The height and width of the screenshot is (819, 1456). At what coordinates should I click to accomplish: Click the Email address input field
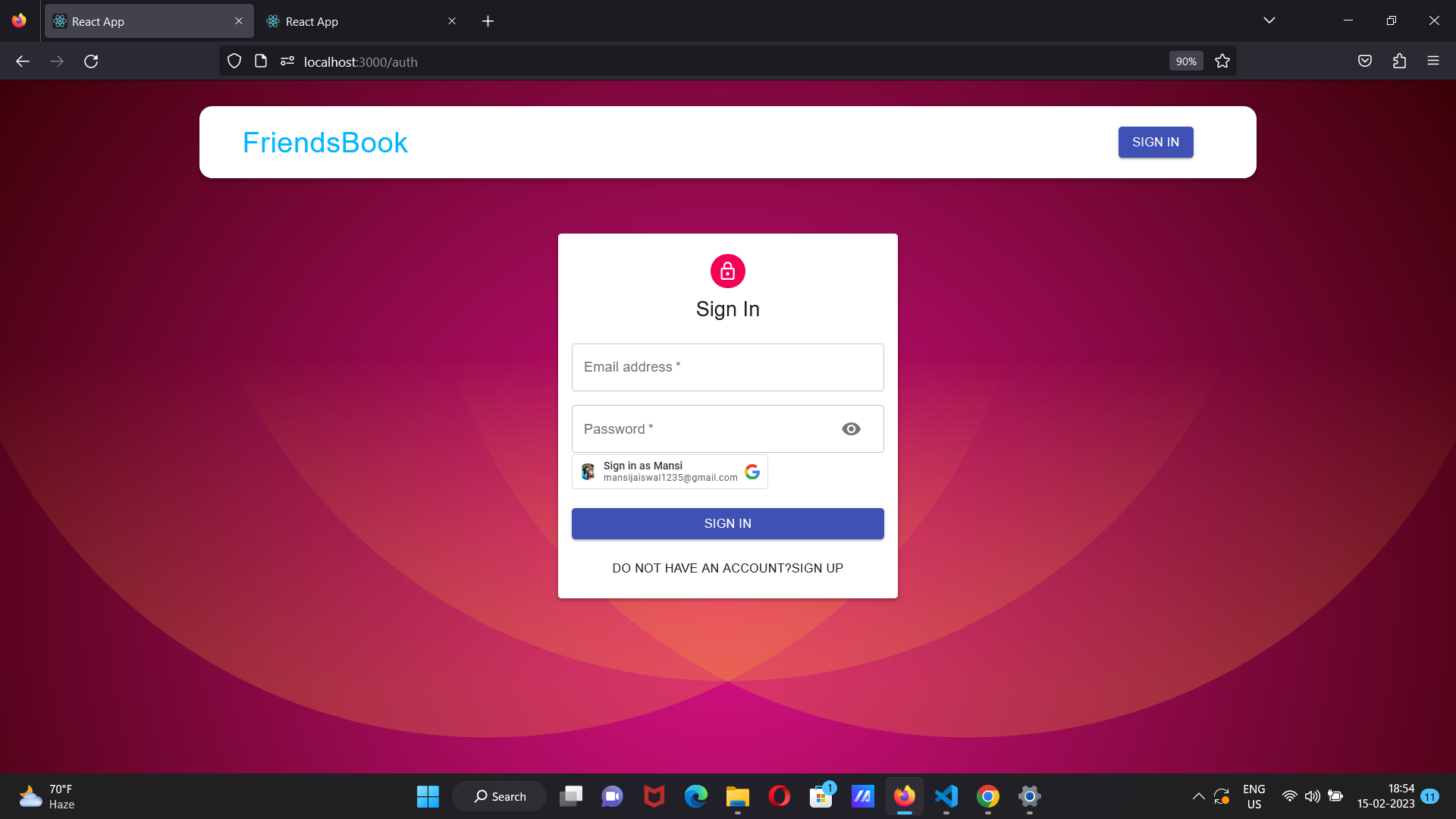click(727, 367)
